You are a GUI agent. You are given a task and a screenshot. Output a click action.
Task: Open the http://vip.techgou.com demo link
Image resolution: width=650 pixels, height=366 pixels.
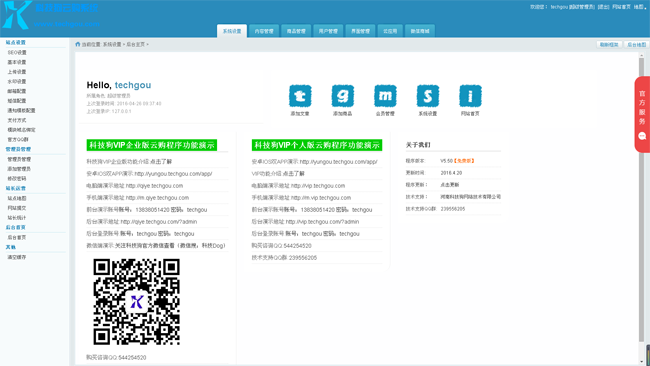318,186
